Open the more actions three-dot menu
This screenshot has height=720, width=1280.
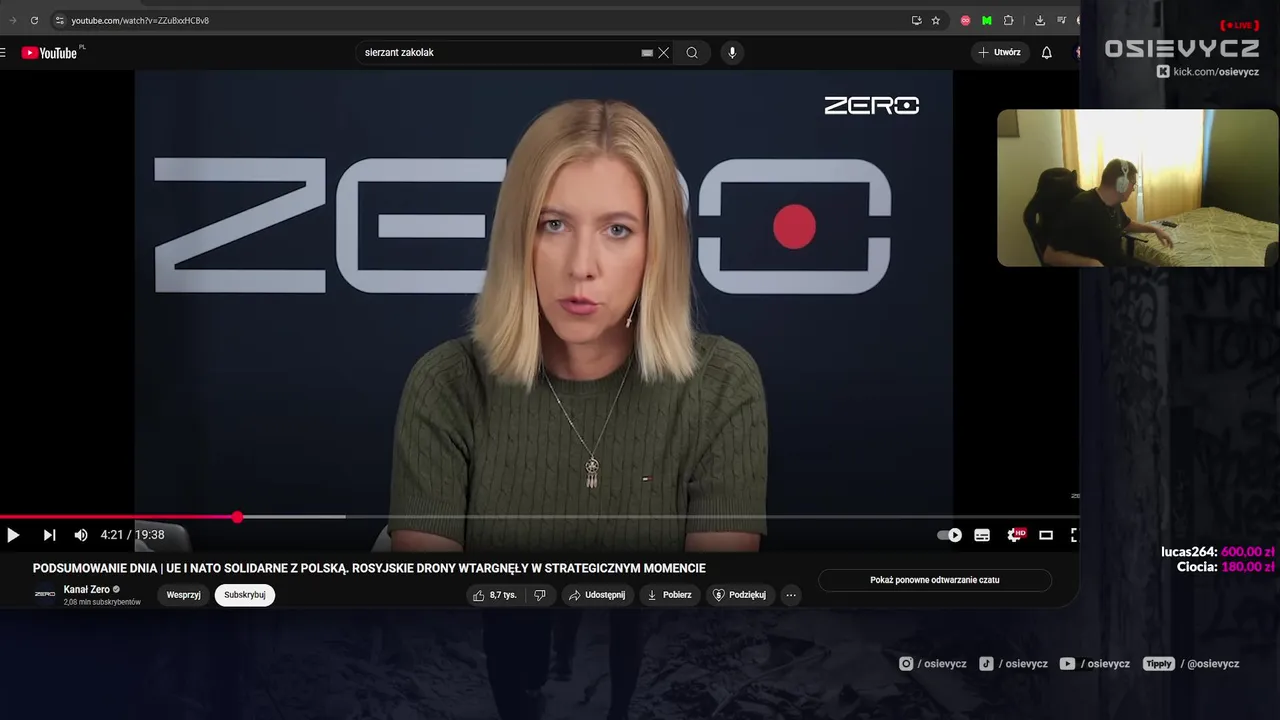pyautogui.click(x=791, y=595)
